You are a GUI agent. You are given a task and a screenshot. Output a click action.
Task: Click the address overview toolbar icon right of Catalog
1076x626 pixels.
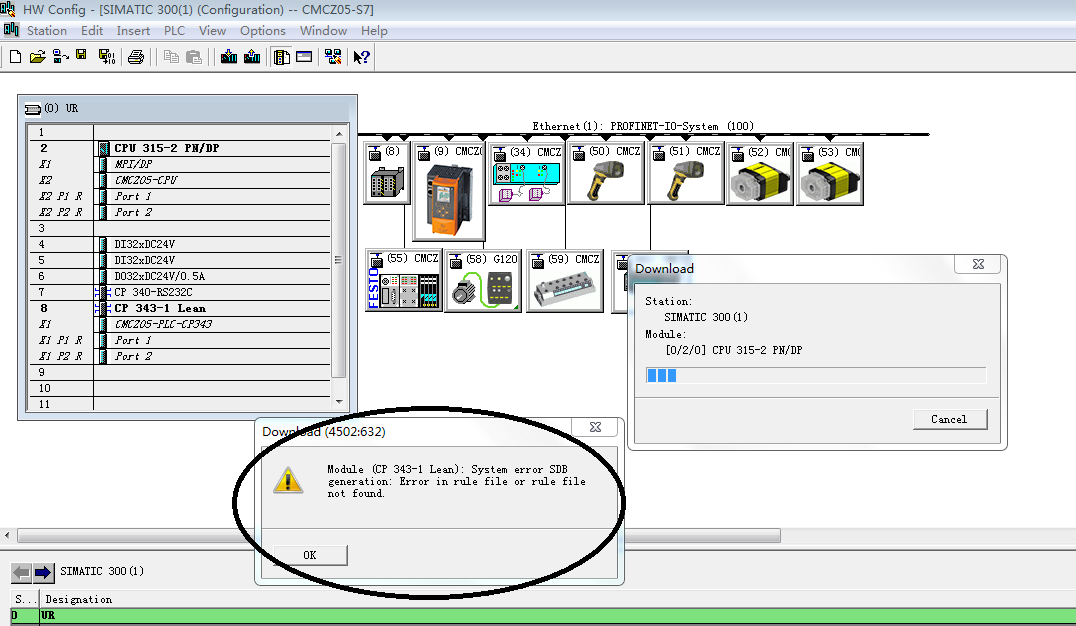[x=304, y=57]
